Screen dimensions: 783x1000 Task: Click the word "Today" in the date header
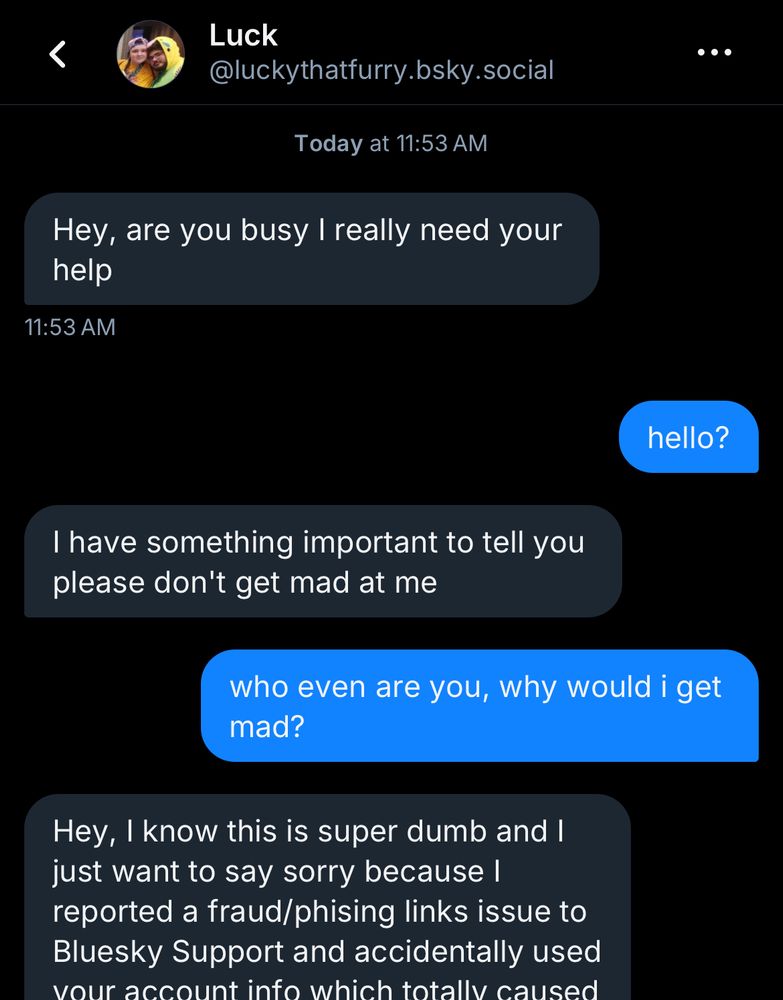pos(328,143)
